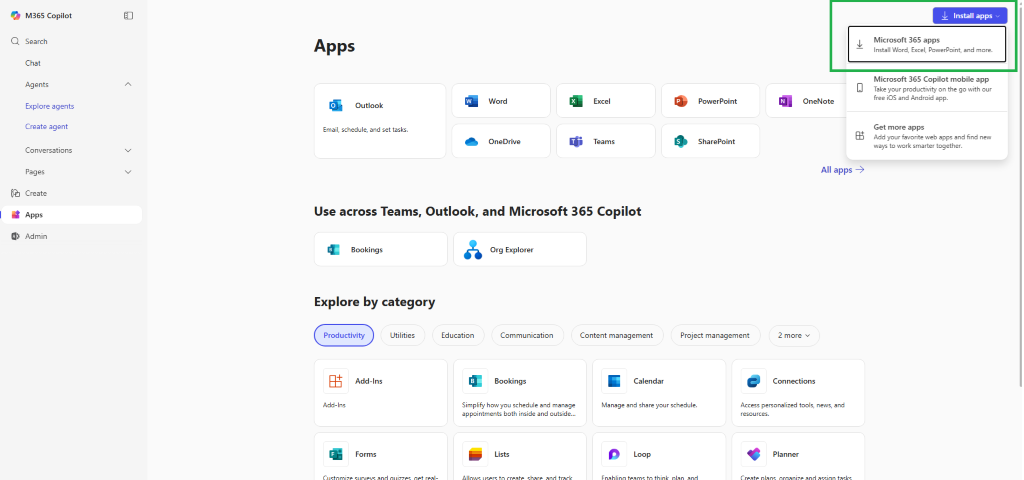The width and height of the screenshot is (1024, 480).
Task: Select the Productivity category filter
Action: coord(344,335)
